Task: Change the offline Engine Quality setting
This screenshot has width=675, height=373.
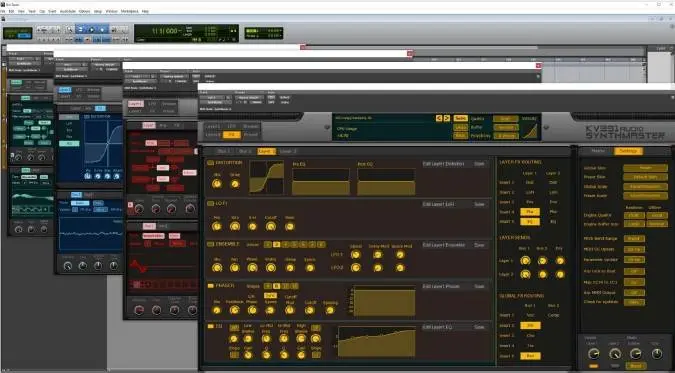Action: 656,215
